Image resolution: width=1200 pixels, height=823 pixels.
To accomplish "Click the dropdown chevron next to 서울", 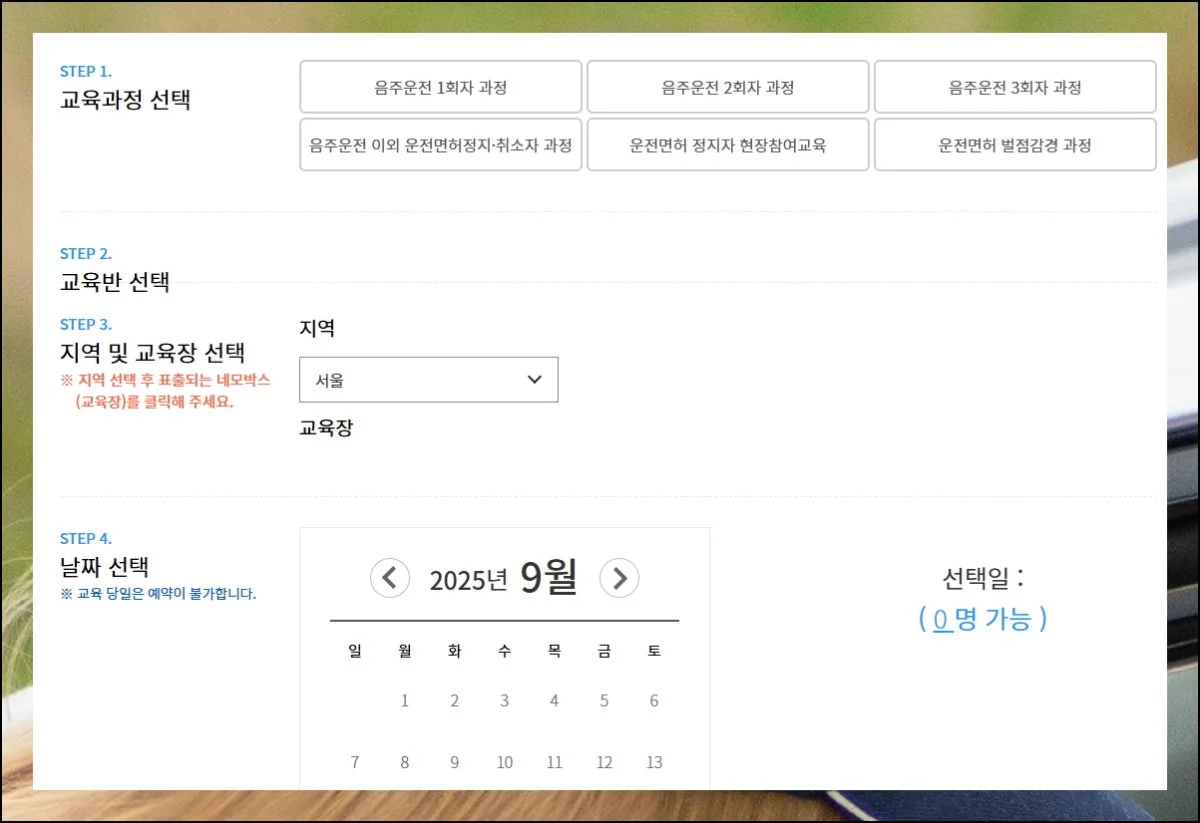I will click(x=532, y=379).
